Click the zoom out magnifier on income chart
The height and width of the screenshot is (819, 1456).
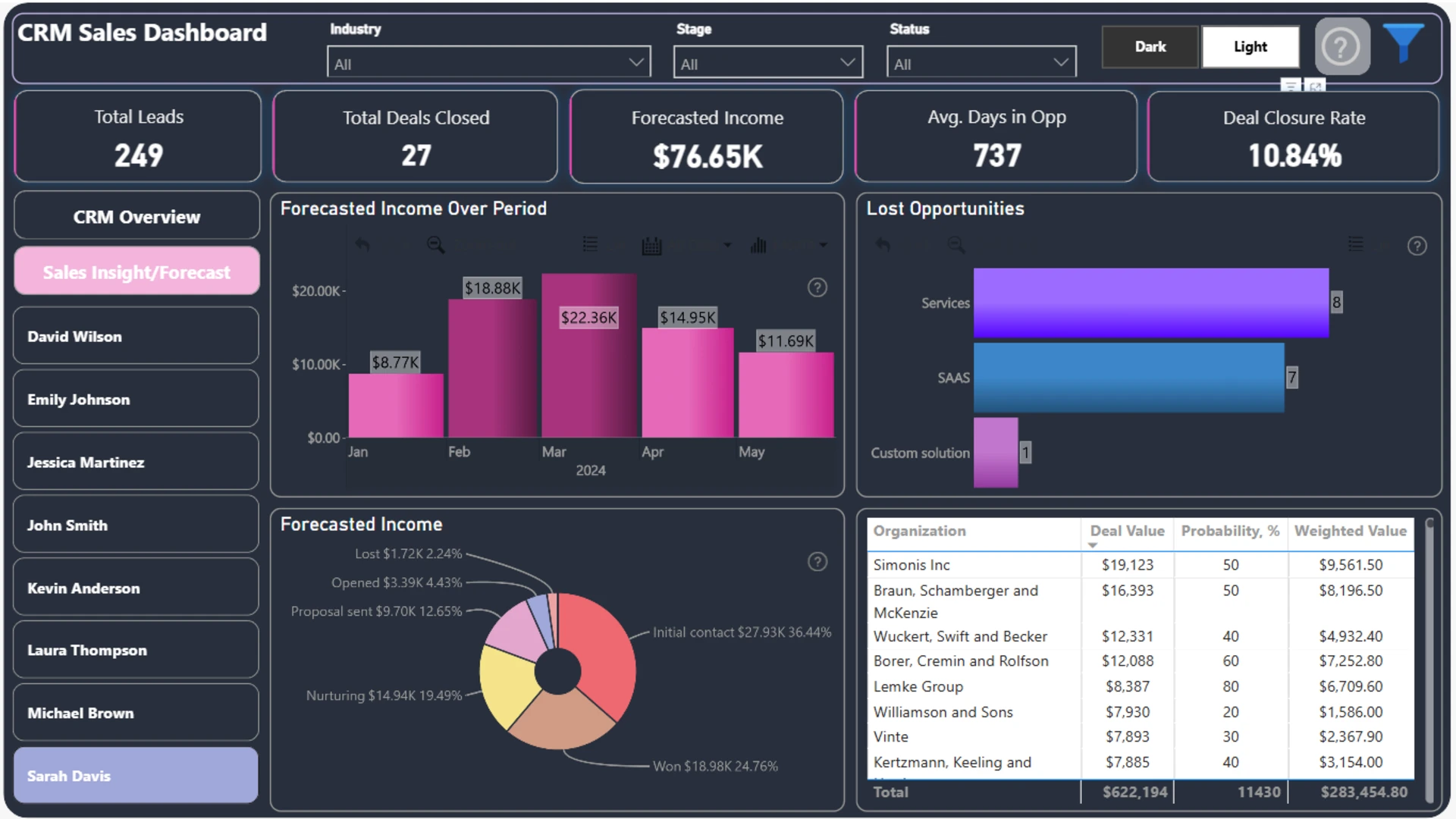435,245
